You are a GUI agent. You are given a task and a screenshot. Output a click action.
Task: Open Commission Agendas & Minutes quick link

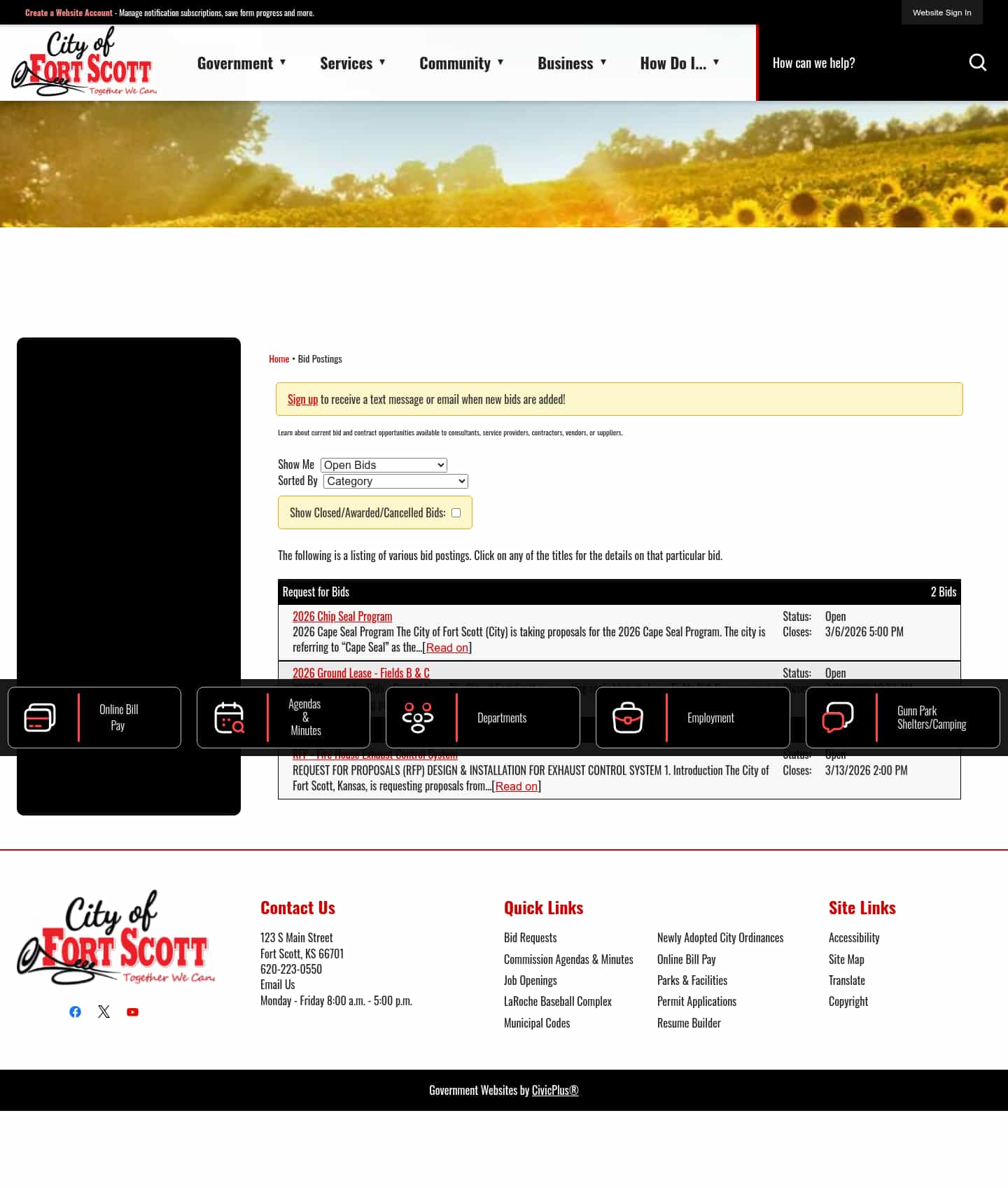(568, 959)
